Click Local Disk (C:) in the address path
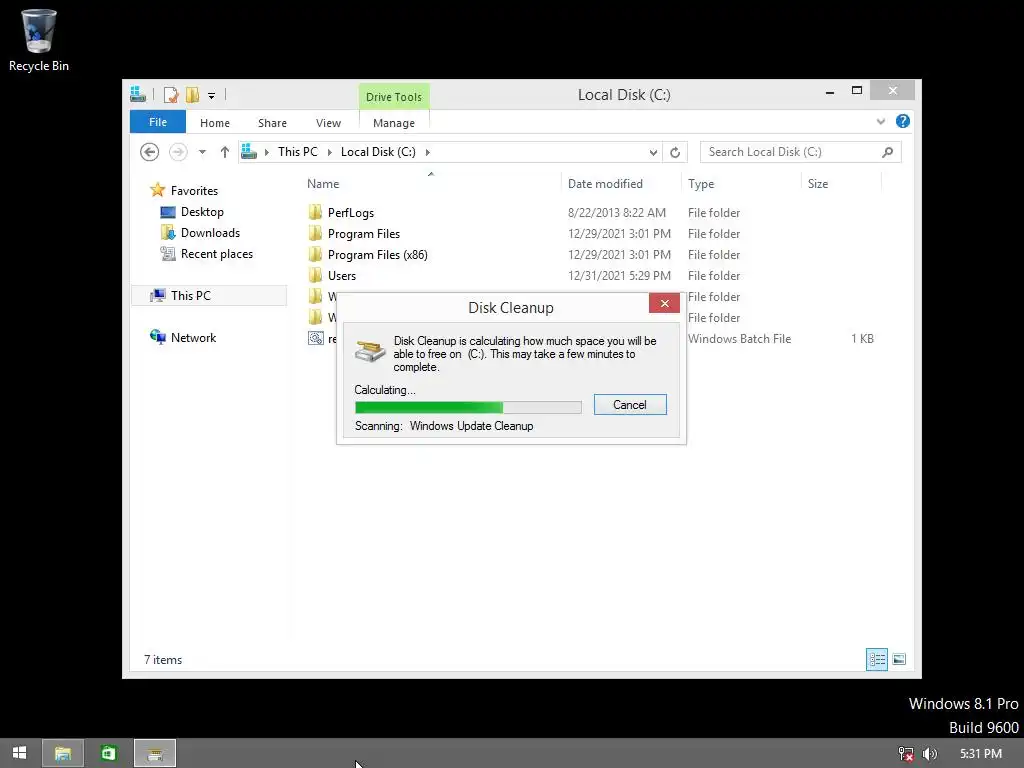Image resolution: width=1024 pixels, height=768 pixels. coord(378,152)
